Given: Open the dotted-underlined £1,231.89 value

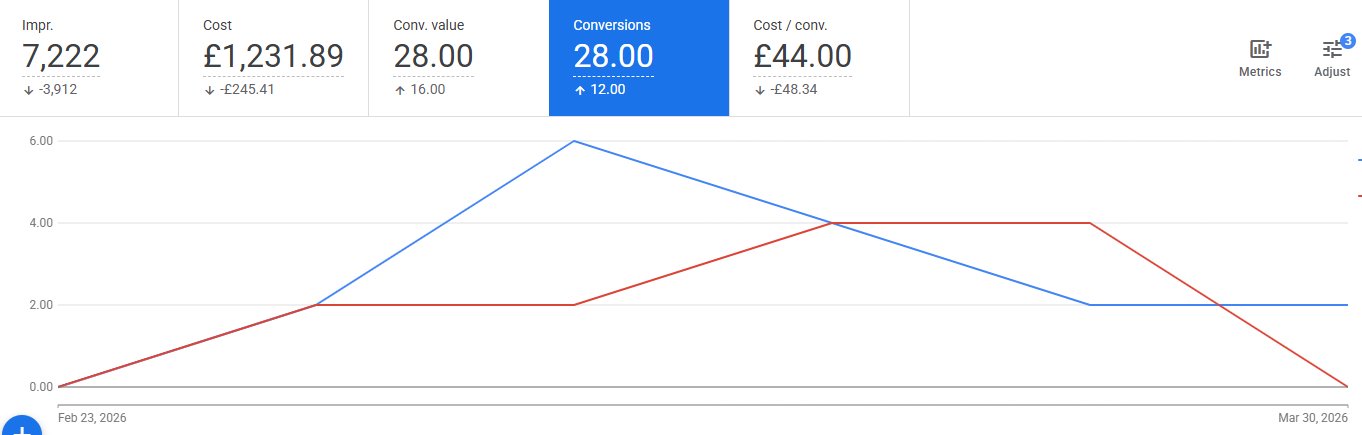Looking at the screenshot, I should 273,57.
